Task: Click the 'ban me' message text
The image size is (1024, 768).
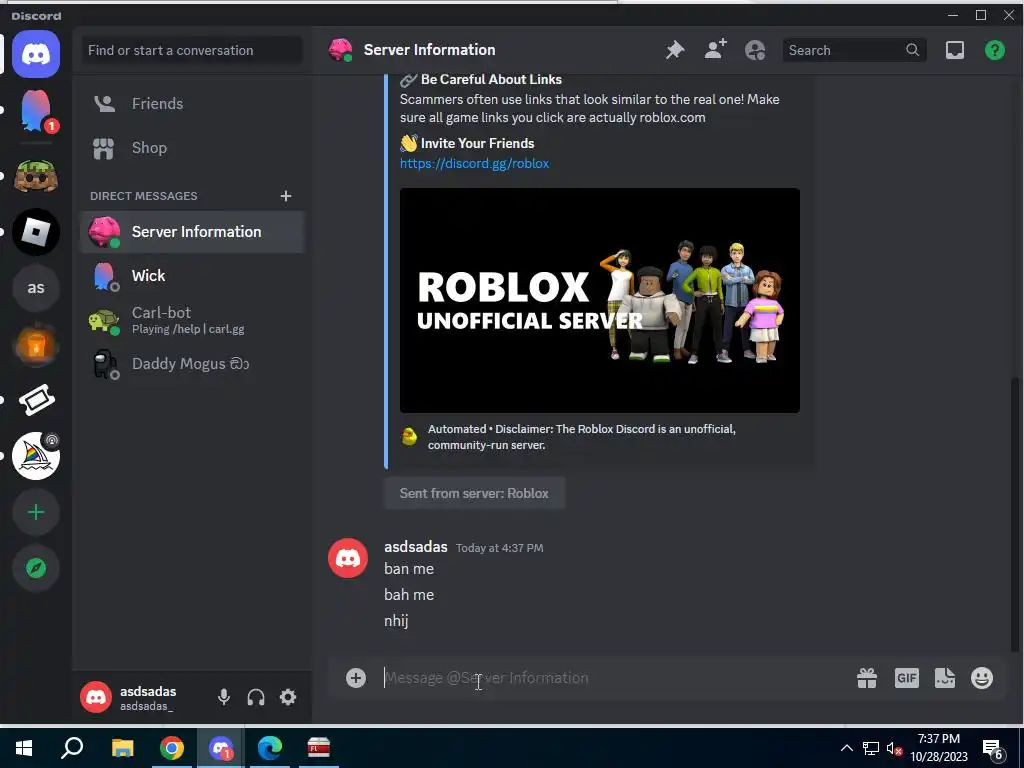Action: click(x=409, y=569)
